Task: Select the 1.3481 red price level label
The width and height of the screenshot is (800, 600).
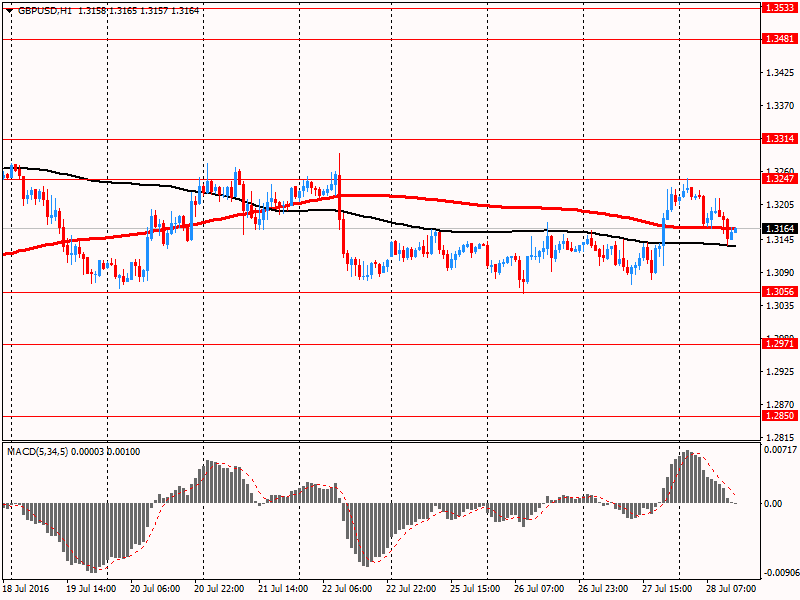Action: 780,39
